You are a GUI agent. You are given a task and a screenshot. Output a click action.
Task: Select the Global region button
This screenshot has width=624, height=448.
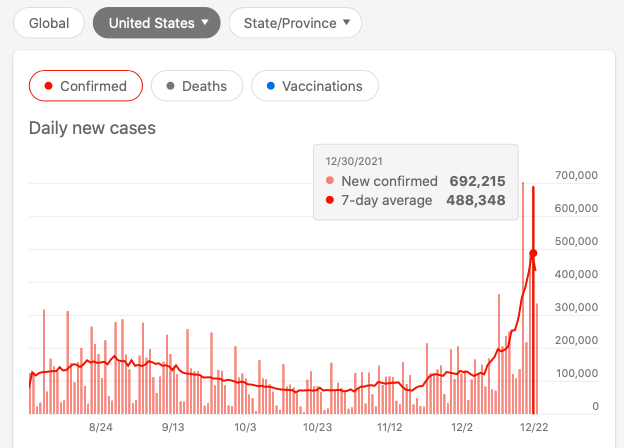(x=49, y=22)
